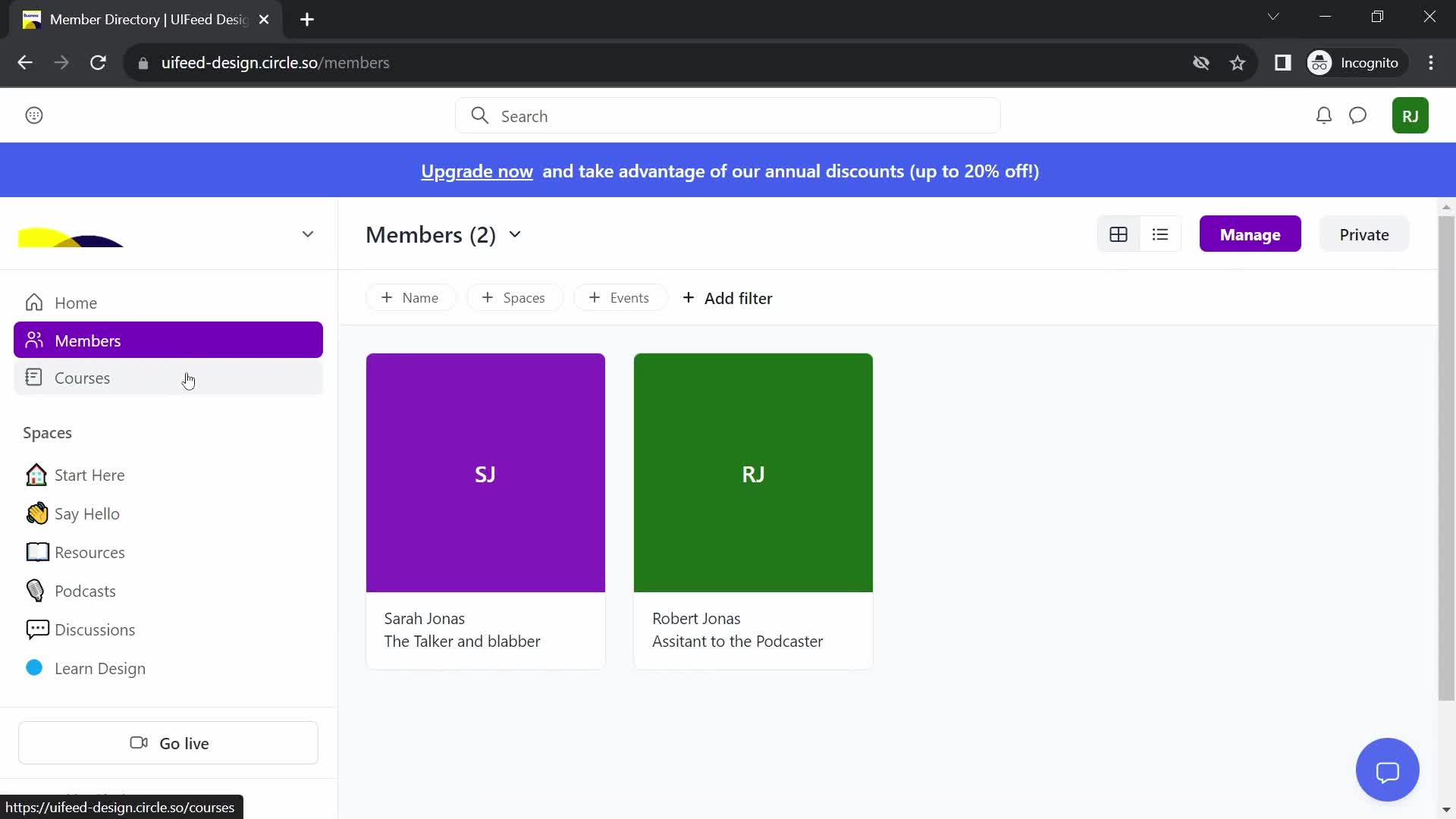The height and width of the screenshot is (819, 1456).
Task: Click the Start Here space icon
Action: (x=35, y=474)
